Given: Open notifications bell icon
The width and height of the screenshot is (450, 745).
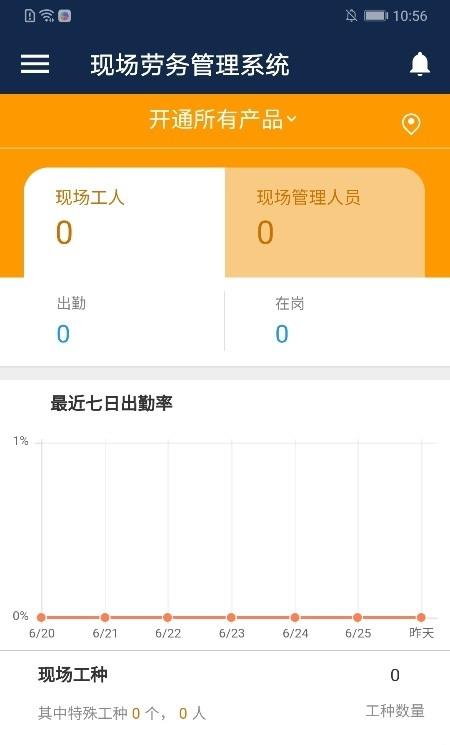Looking at the screenshot, I should (x=420, y=64).
